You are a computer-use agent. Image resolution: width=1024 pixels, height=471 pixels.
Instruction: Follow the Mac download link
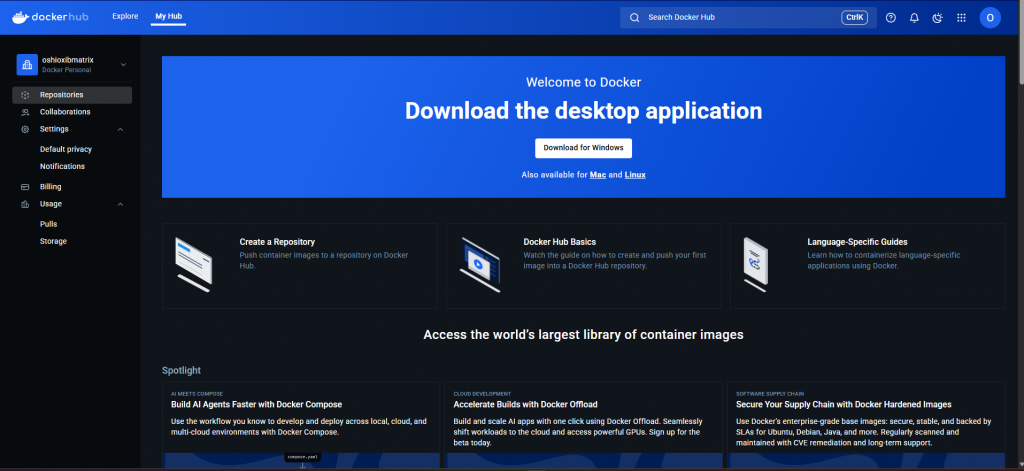tap(598, 175)
